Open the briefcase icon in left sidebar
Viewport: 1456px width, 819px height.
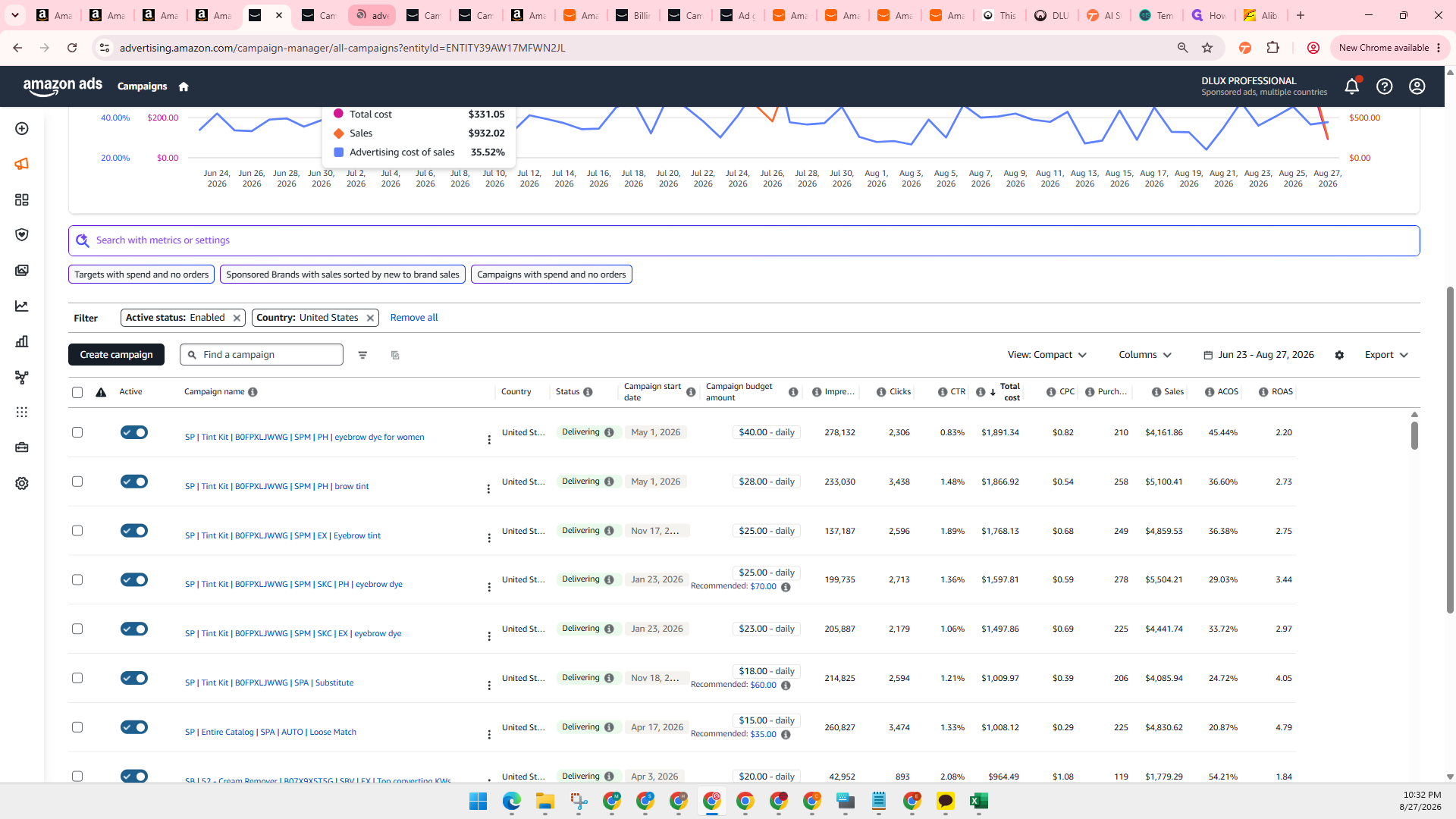point(22,447)
